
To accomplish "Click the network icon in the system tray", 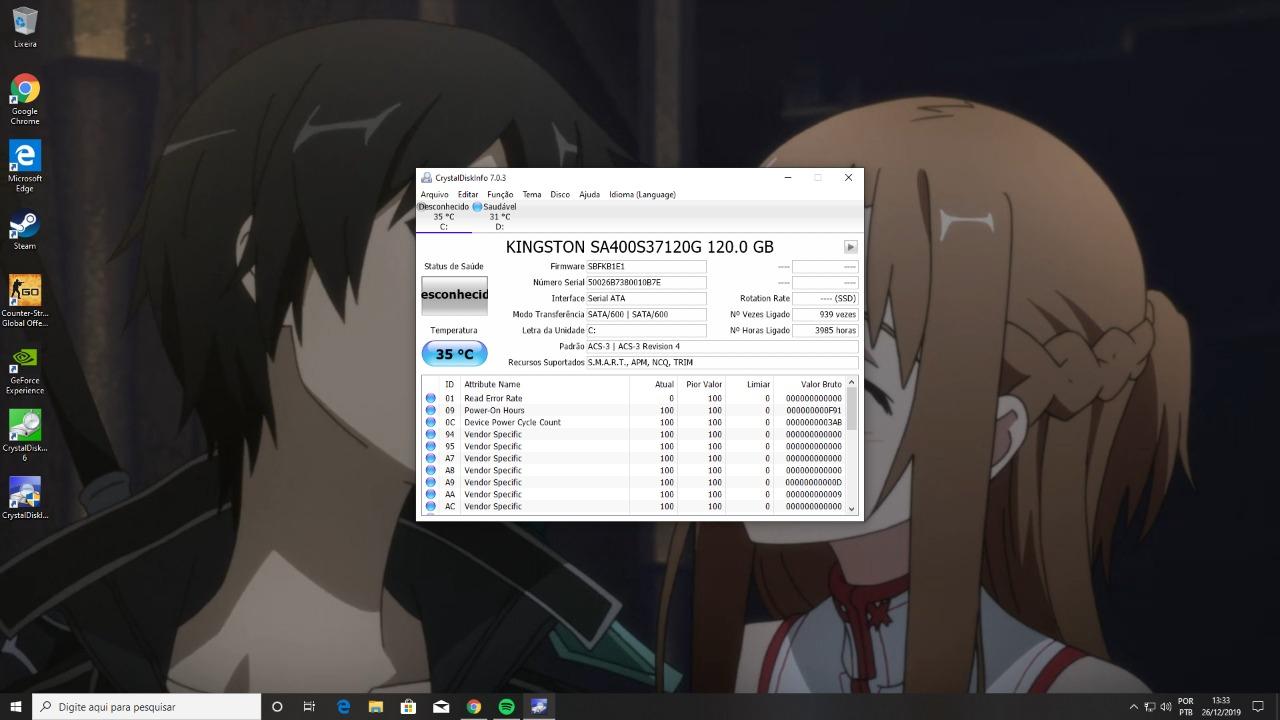I will click(1150, 706).
